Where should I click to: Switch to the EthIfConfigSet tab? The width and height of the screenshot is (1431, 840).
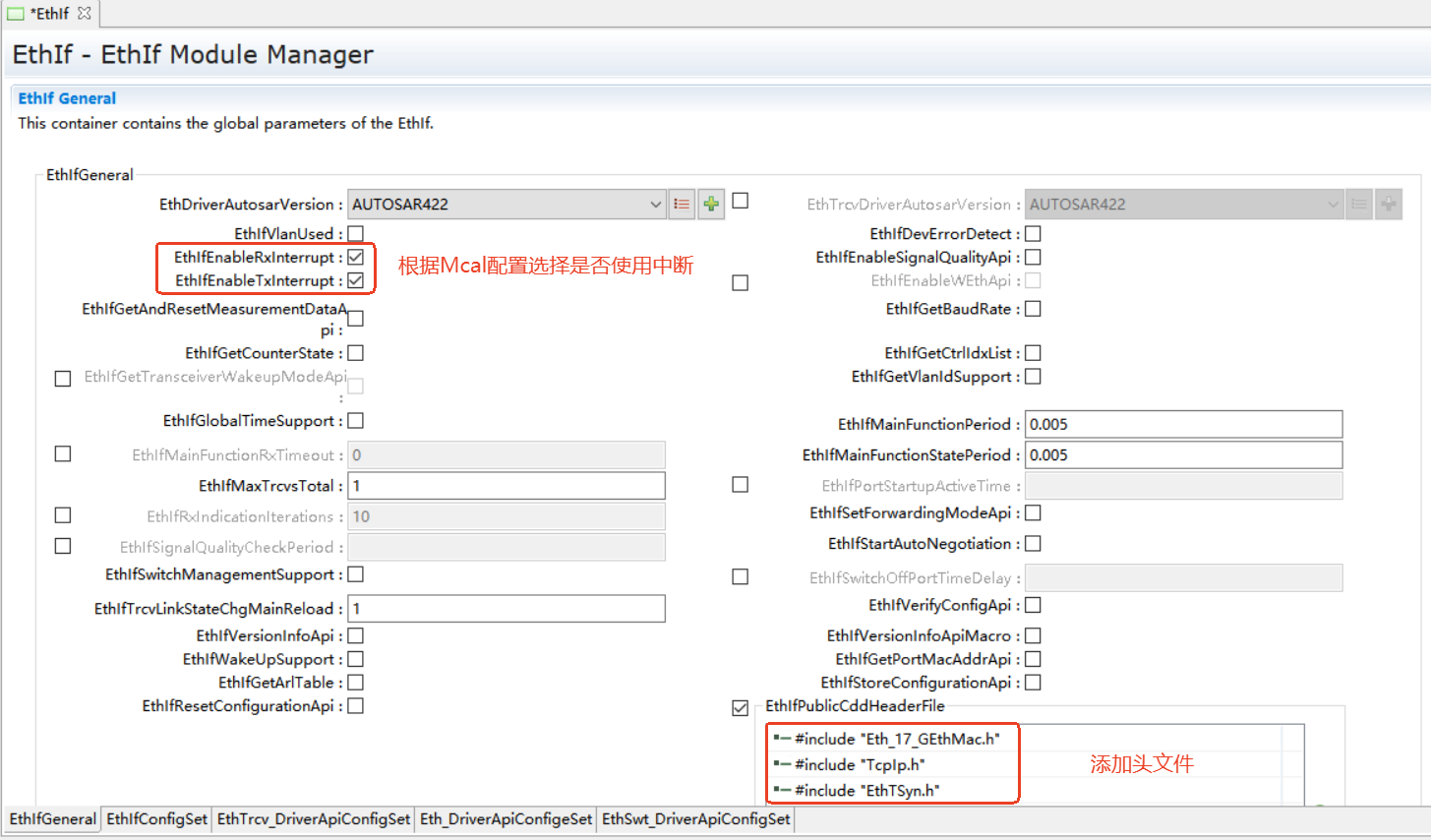[156, 818]
